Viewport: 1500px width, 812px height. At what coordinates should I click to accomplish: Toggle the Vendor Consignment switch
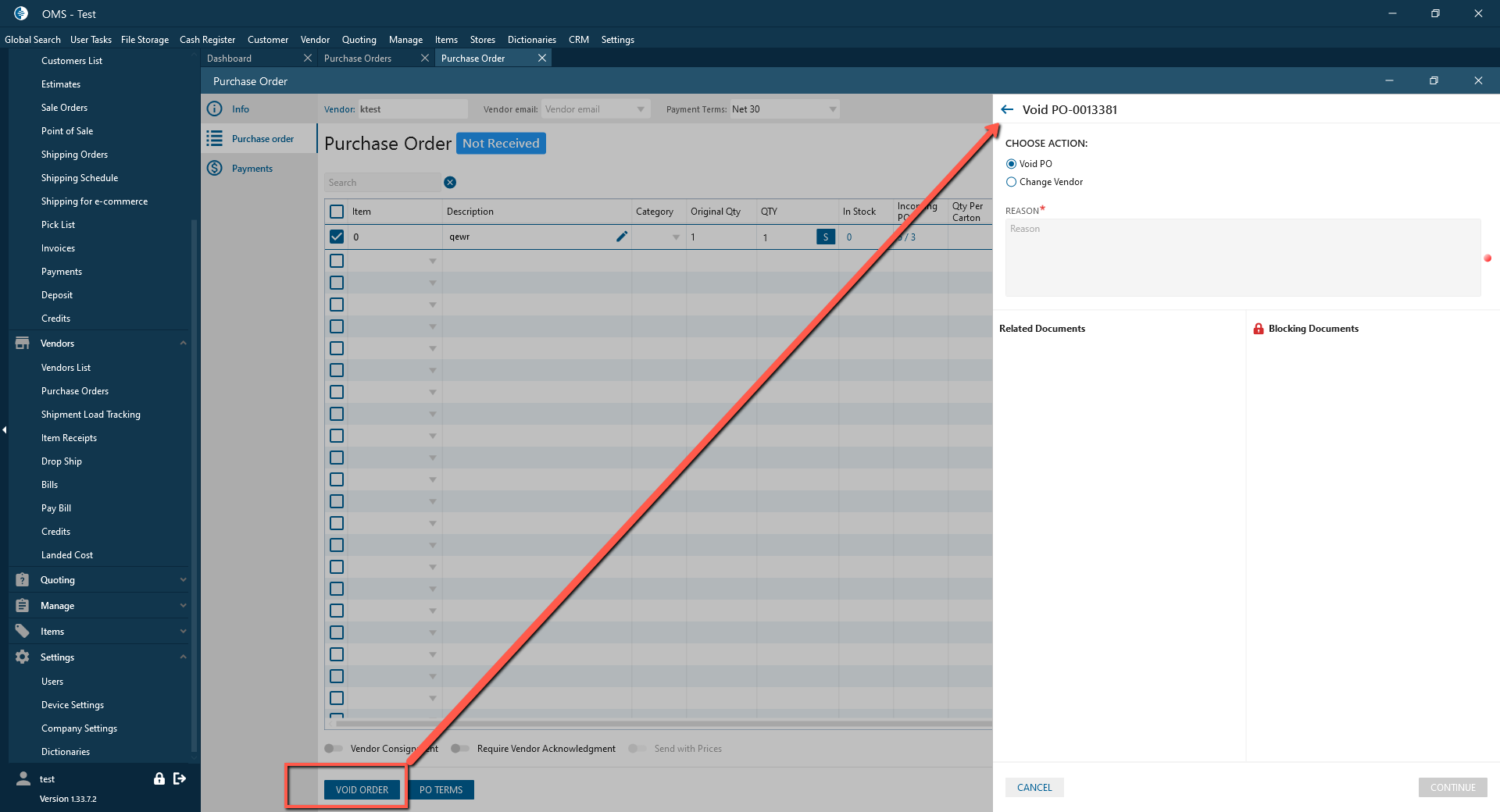tap(334, 748)
